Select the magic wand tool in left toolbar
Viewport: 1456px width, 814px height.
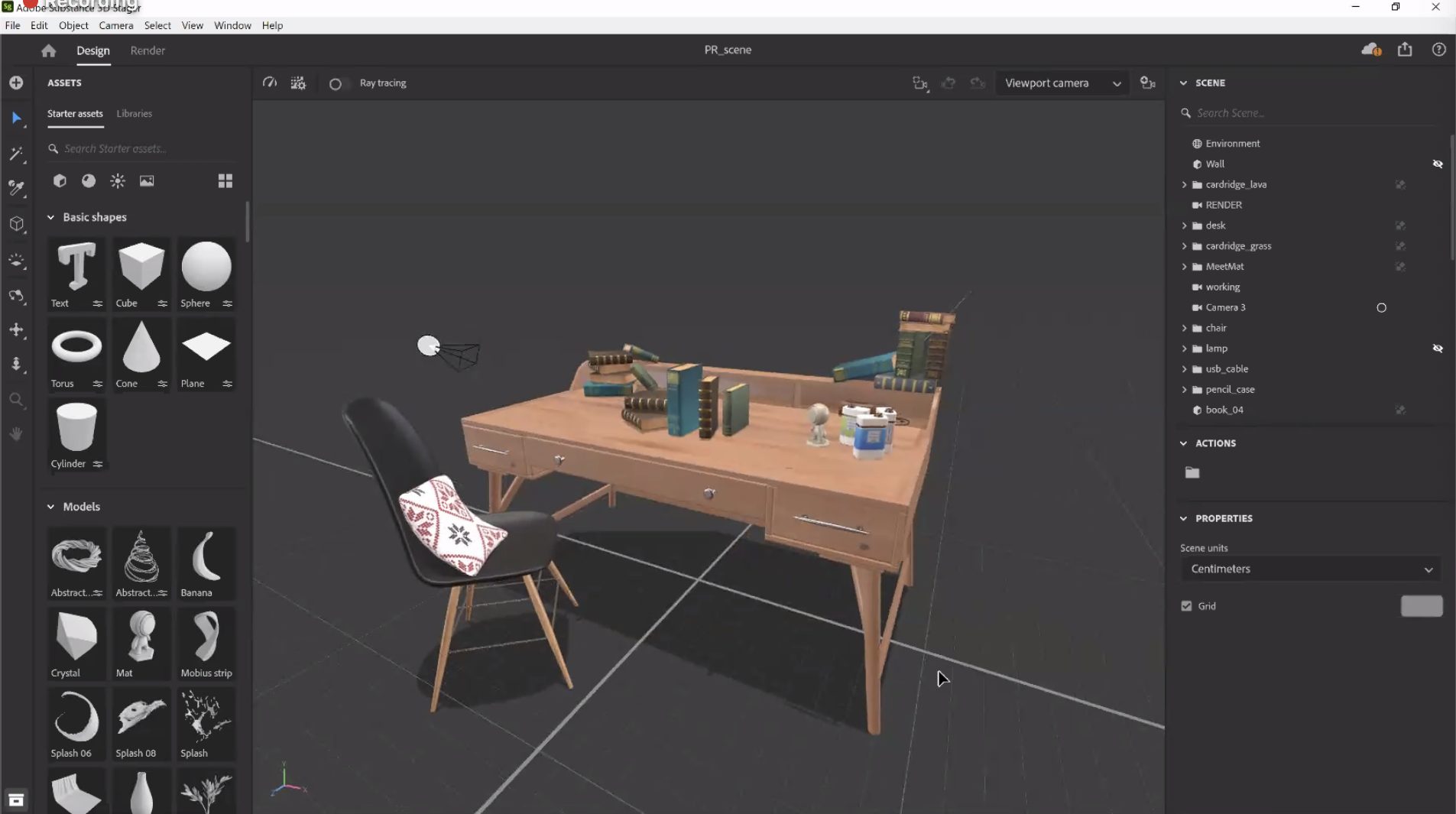pyautogui.click(x=16, y=154)
